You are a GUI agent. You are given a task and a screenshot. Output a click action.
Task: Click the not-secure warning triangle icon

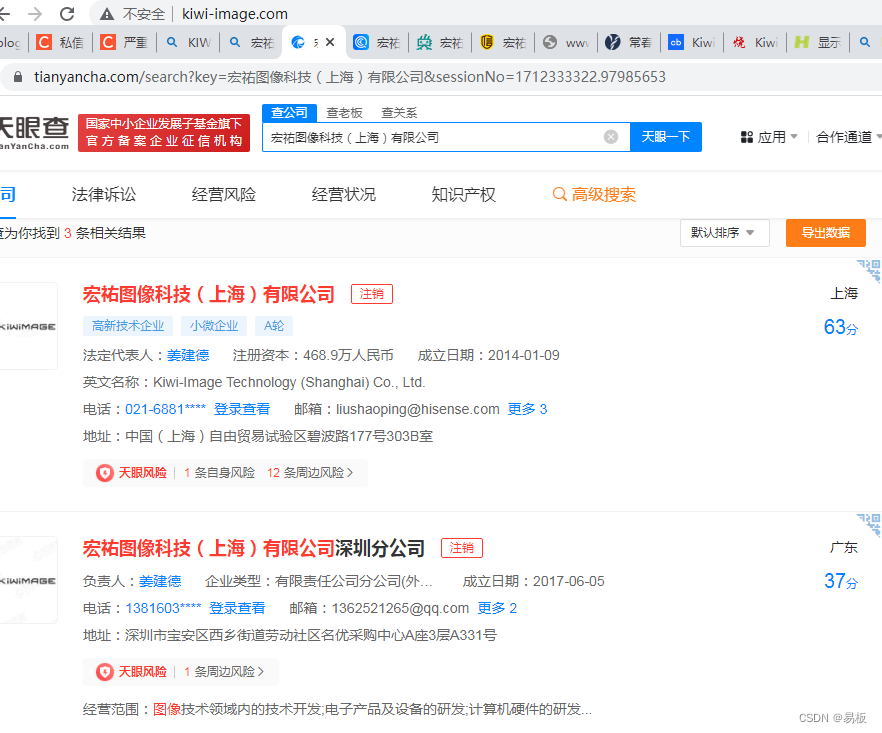[107, 14]
